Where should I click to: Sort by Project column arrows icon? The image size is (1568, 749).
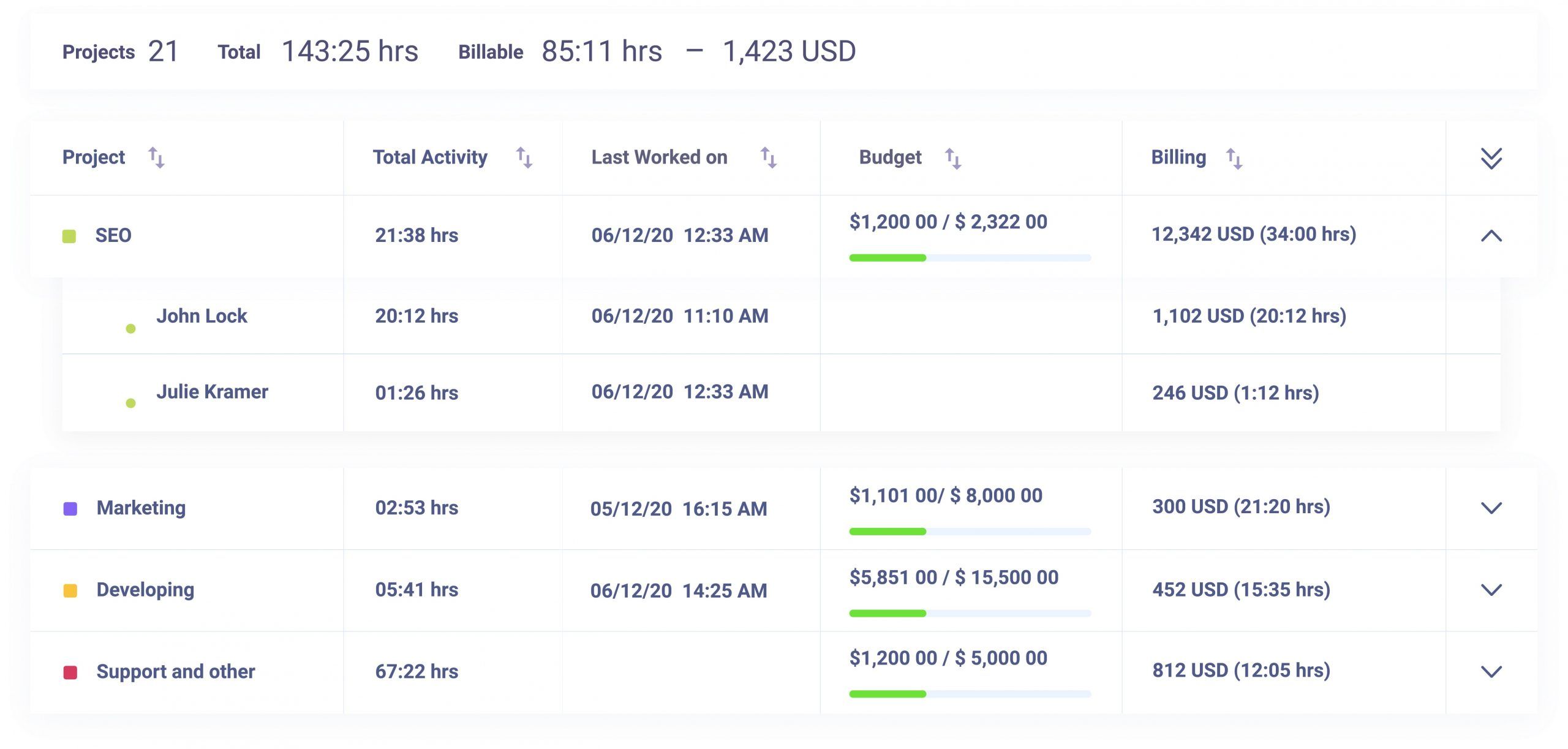coord(156,158)
